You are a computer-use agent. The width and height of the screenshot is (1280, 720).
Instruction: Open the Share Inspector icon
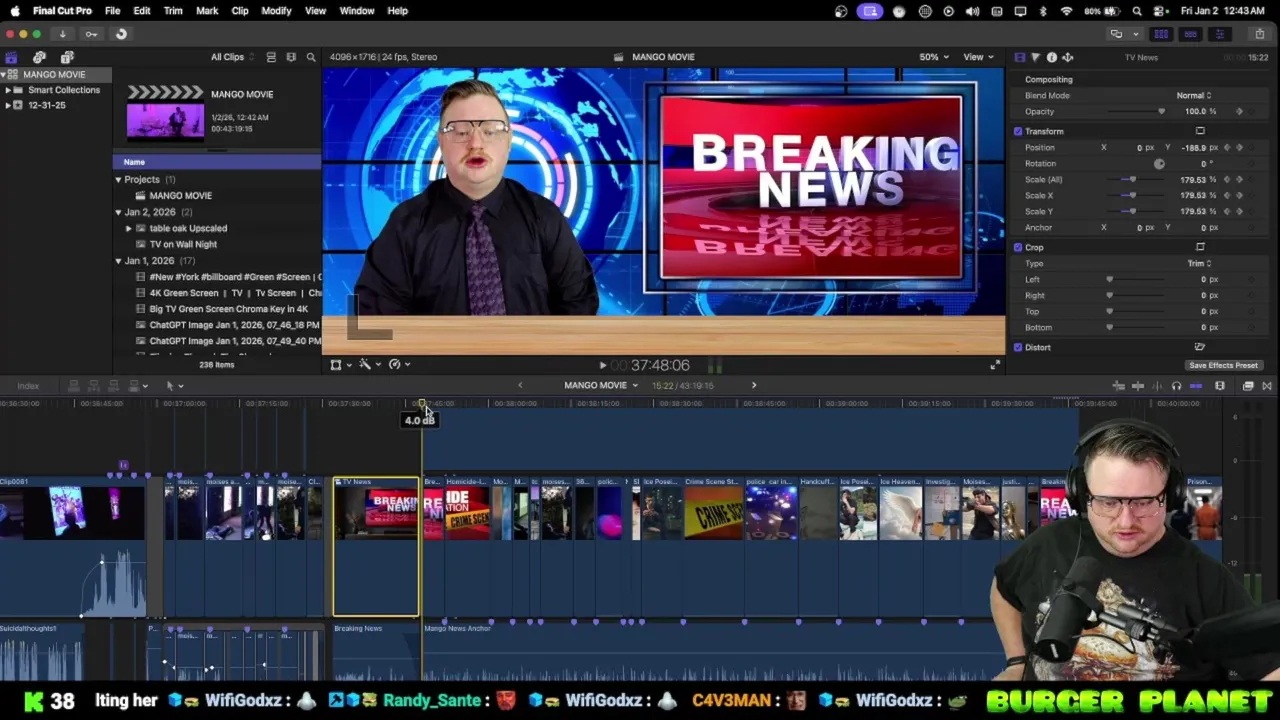(x=1067, y=57)
